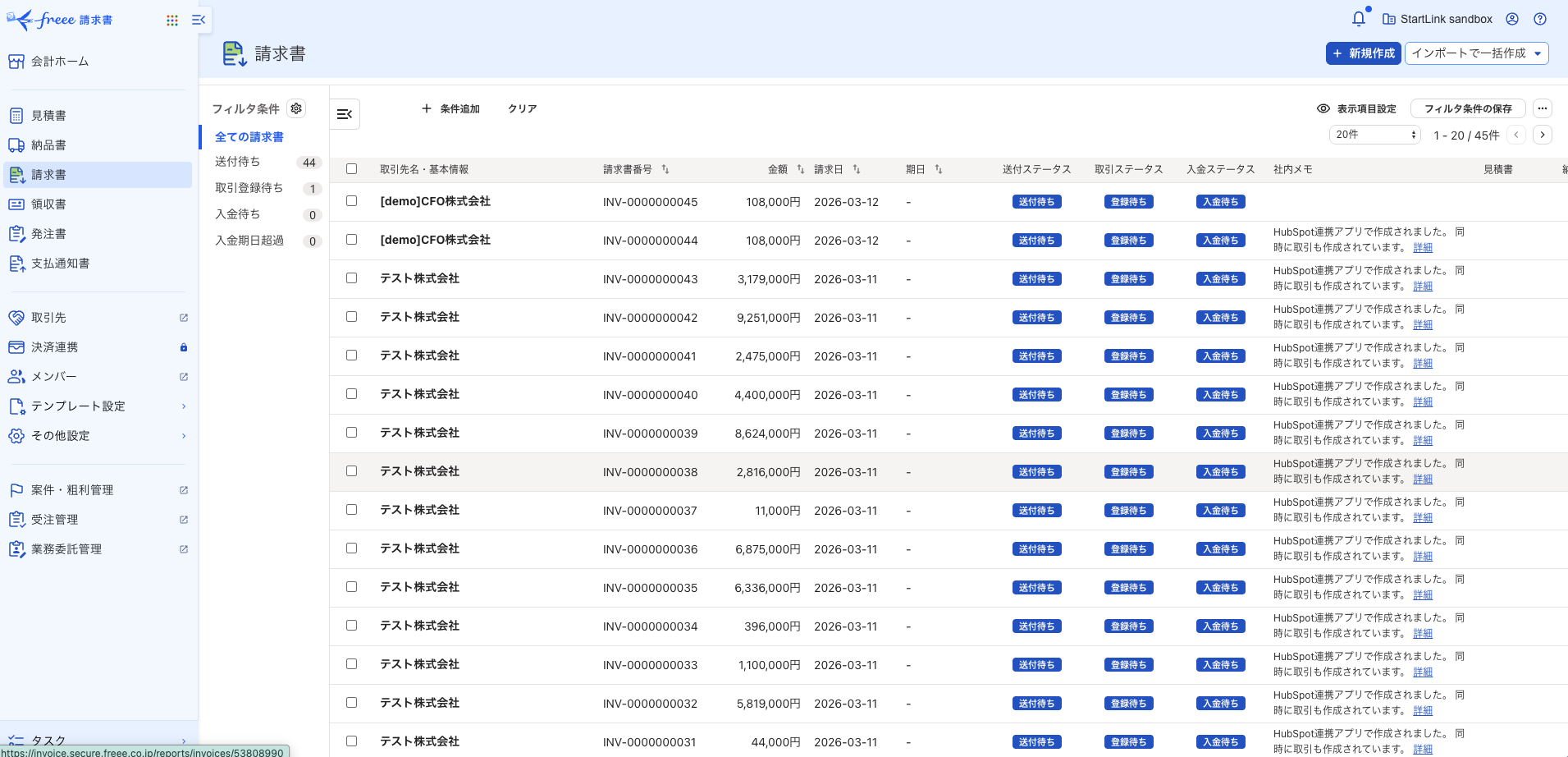The height and width of the screenshot is (757, 1568).
Task: Open 見積書 in the sidebar
Action: point(98,116)
